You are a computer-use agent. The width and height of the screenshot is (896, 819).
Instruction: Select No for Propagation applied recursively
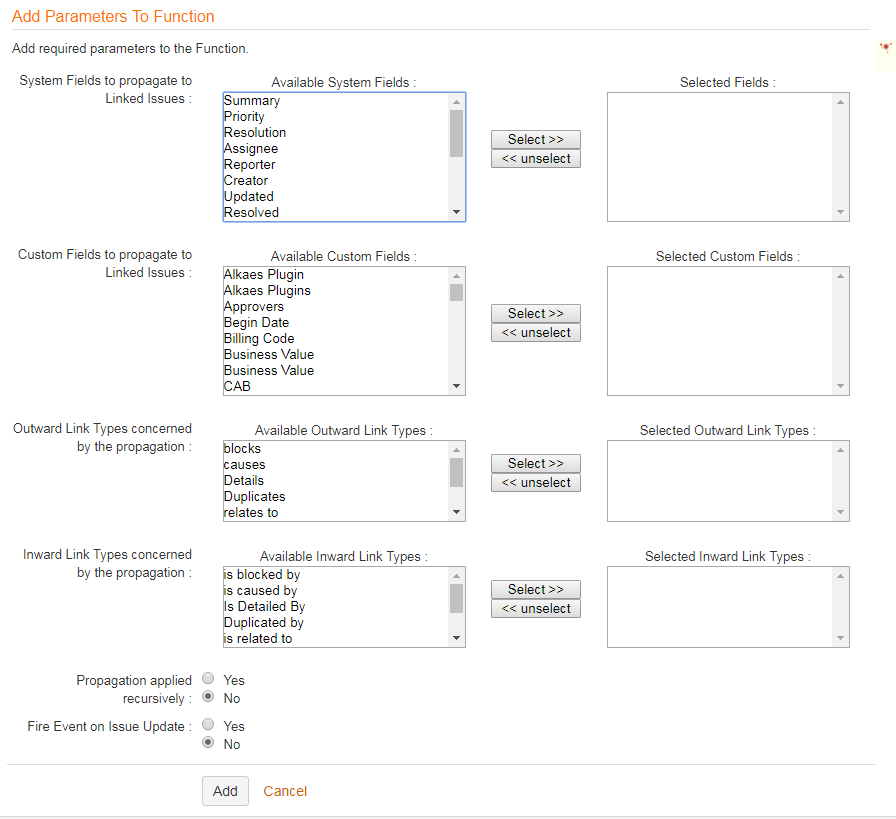tap(208, 697)
